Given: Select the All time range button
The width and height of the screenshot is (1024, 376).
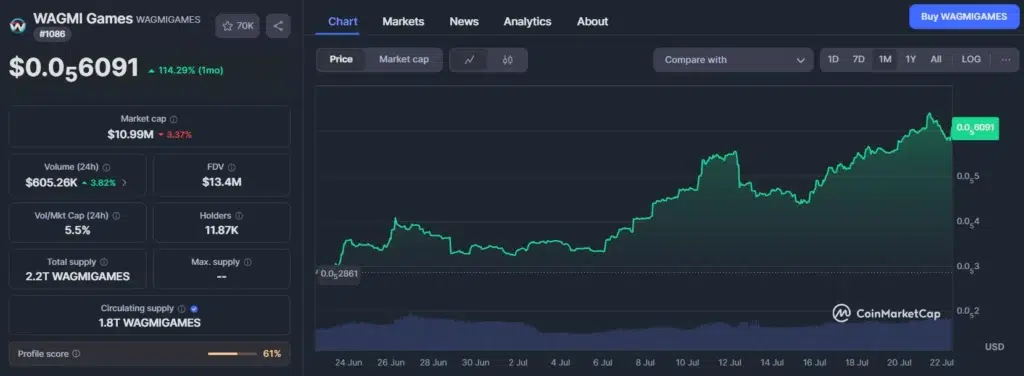Looking at the screenshot, I should click(x=936, y=59).
